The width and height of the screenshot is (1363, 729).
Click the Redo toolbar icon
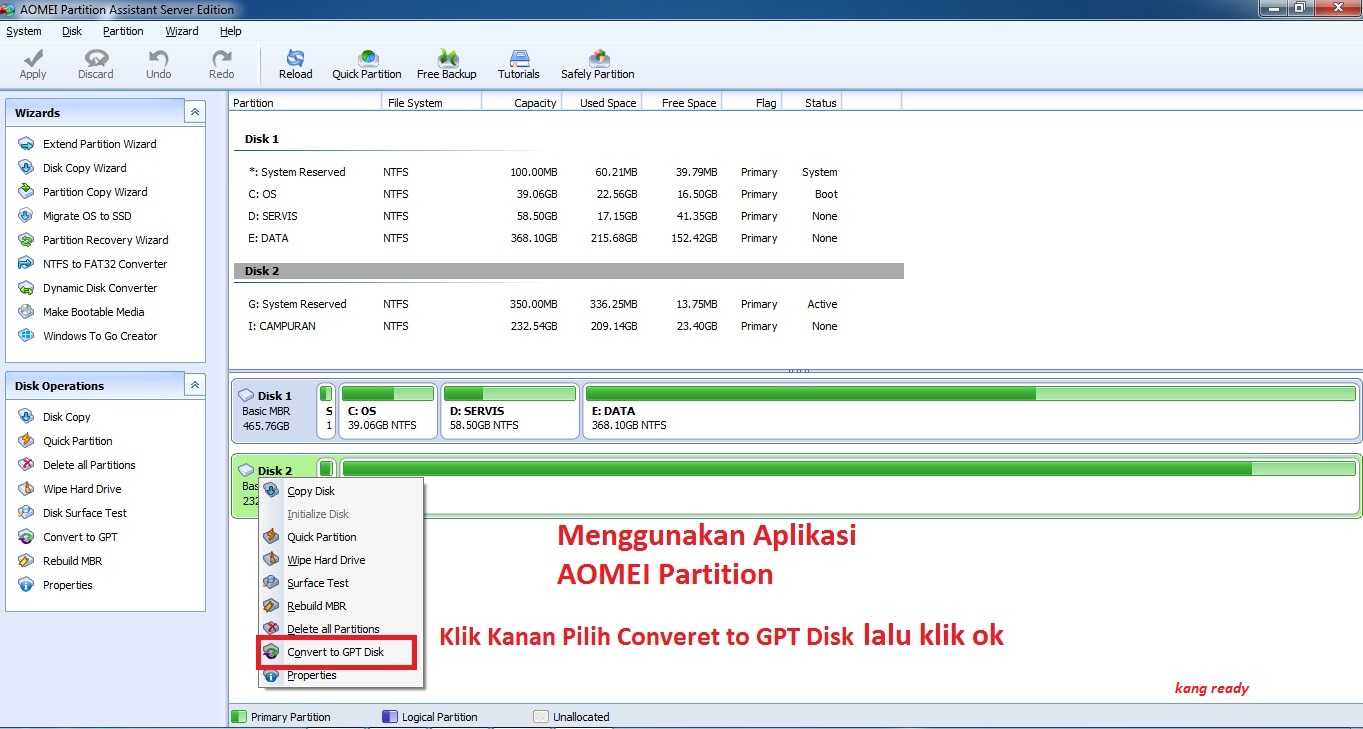[x=221, y=64]
